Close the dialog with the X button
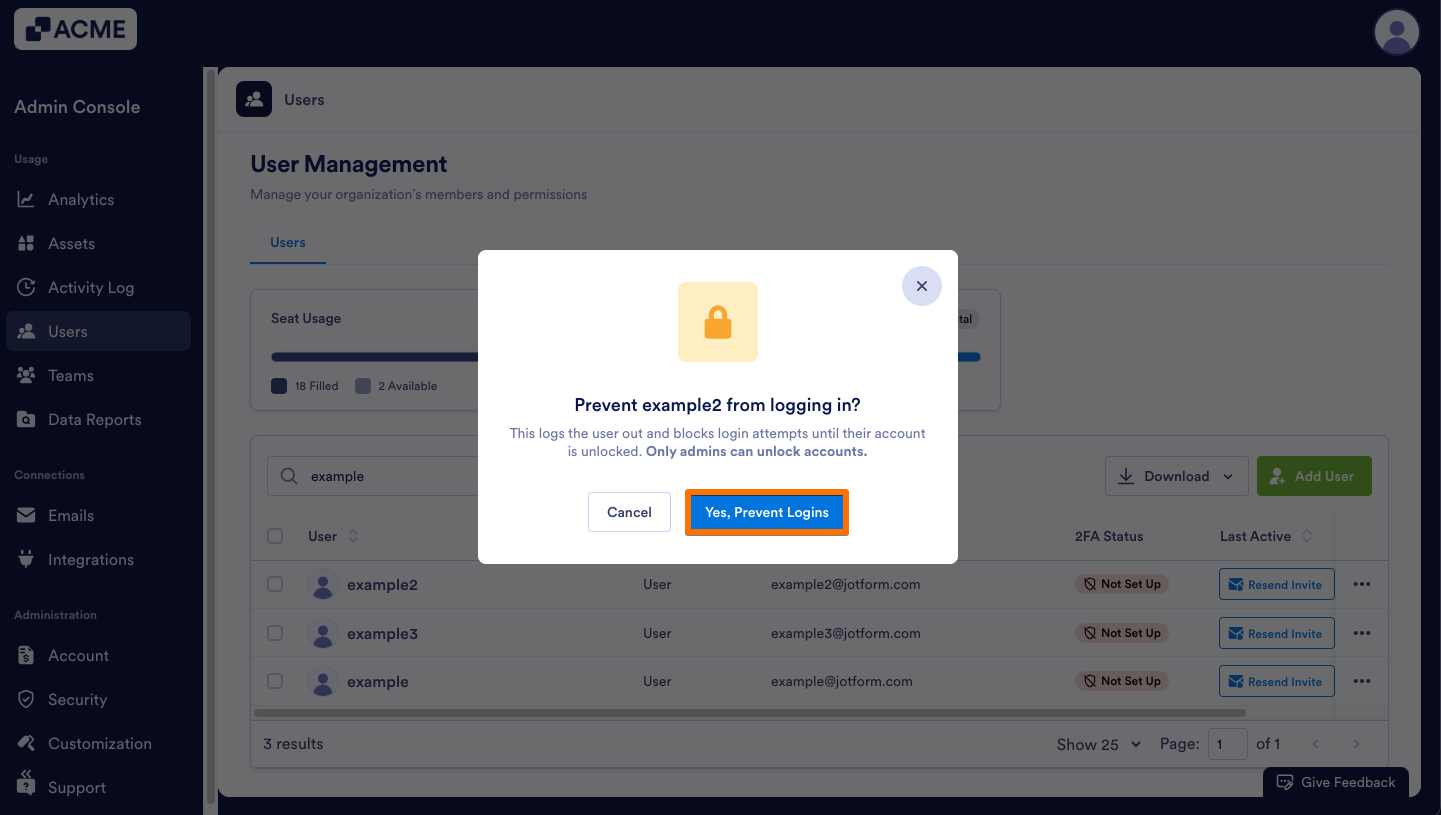Screen dimensions: 1441x815 [922, 286]
